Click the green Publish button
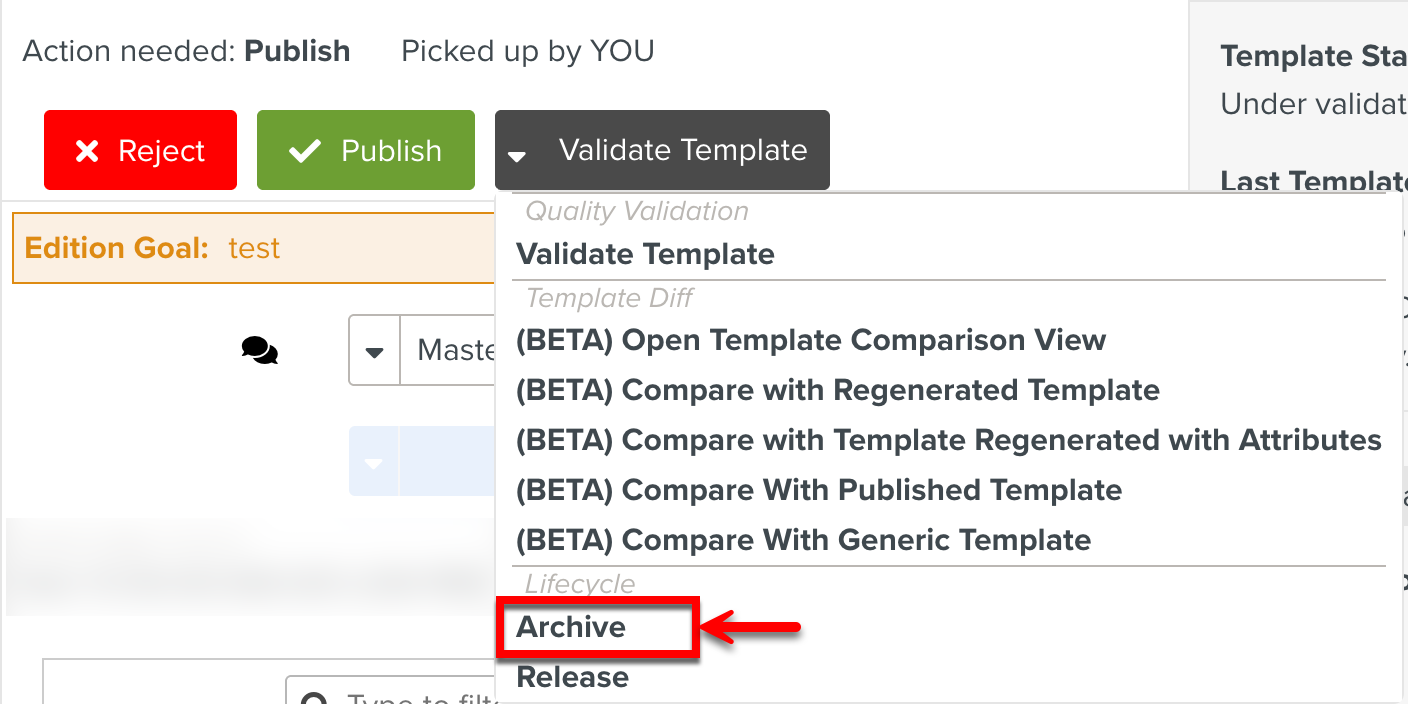 pyautogui.click(x=366, y=150)
